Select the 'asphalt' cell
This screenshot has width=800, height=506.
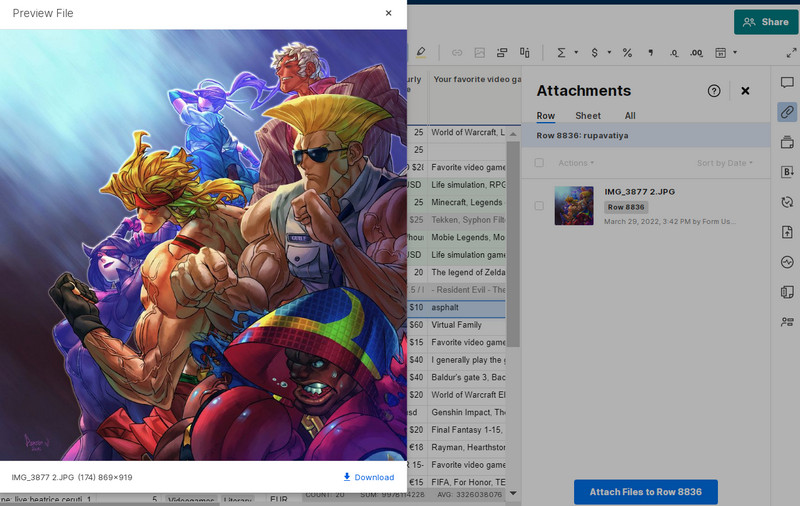coord(467,308)
